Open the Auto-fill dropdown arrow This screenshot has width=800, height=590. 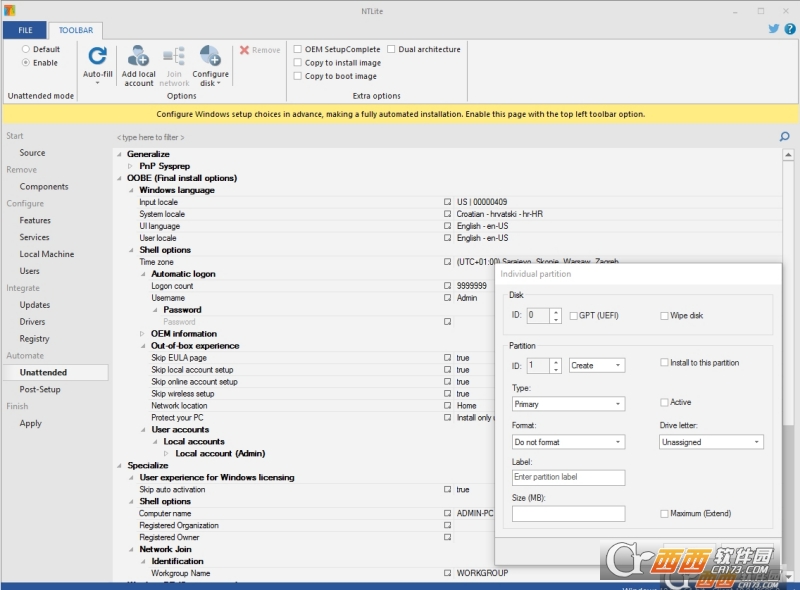[x=97, y=83]
